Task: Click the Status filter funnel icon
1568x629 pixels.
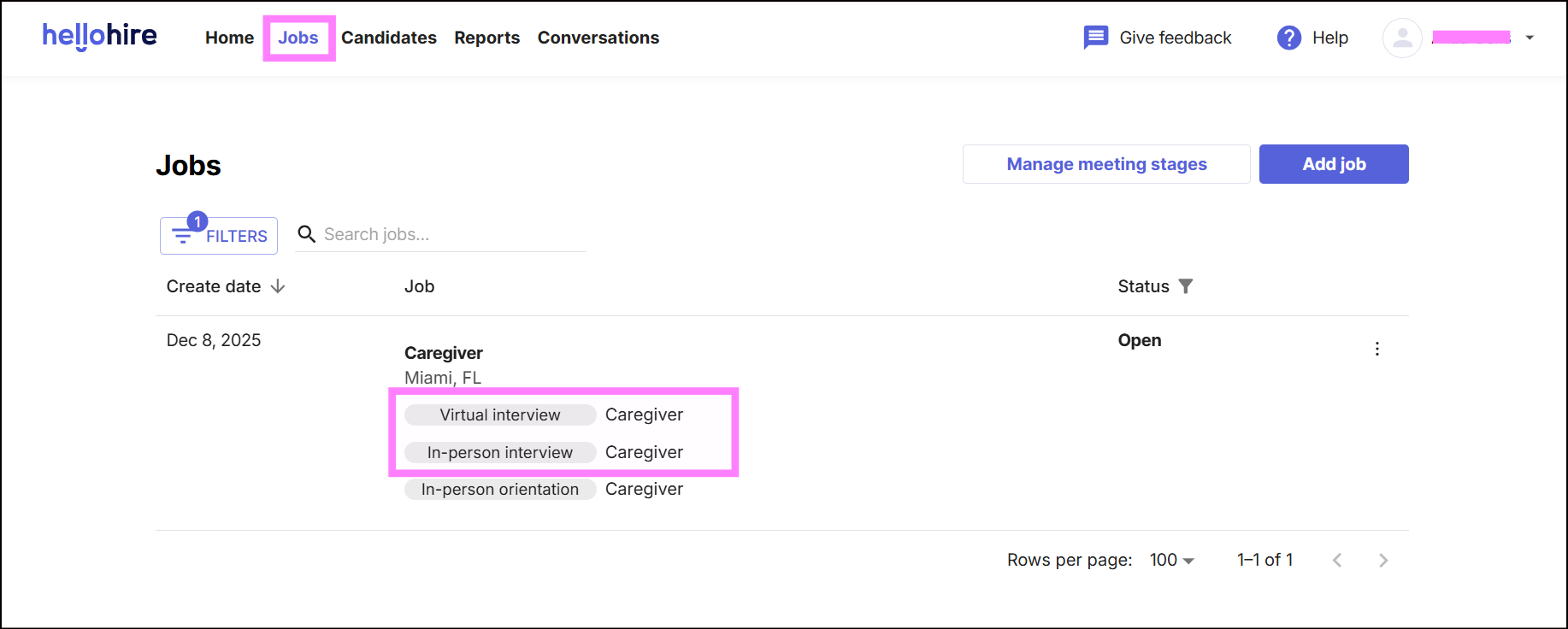Action: (x=1185, y=286)
